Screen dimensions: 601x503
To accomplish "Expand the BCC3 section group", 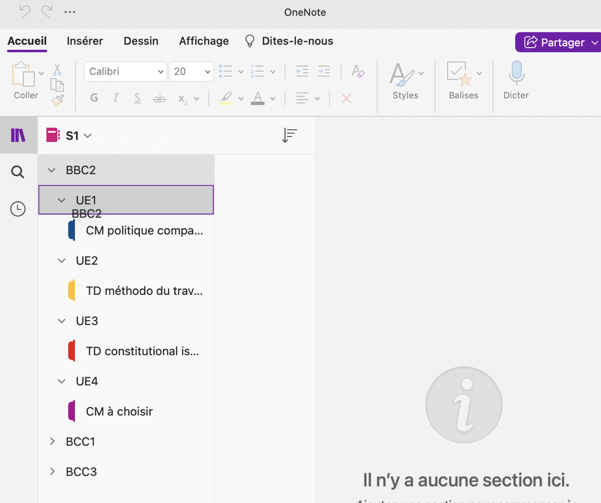I will coord(52,471).
